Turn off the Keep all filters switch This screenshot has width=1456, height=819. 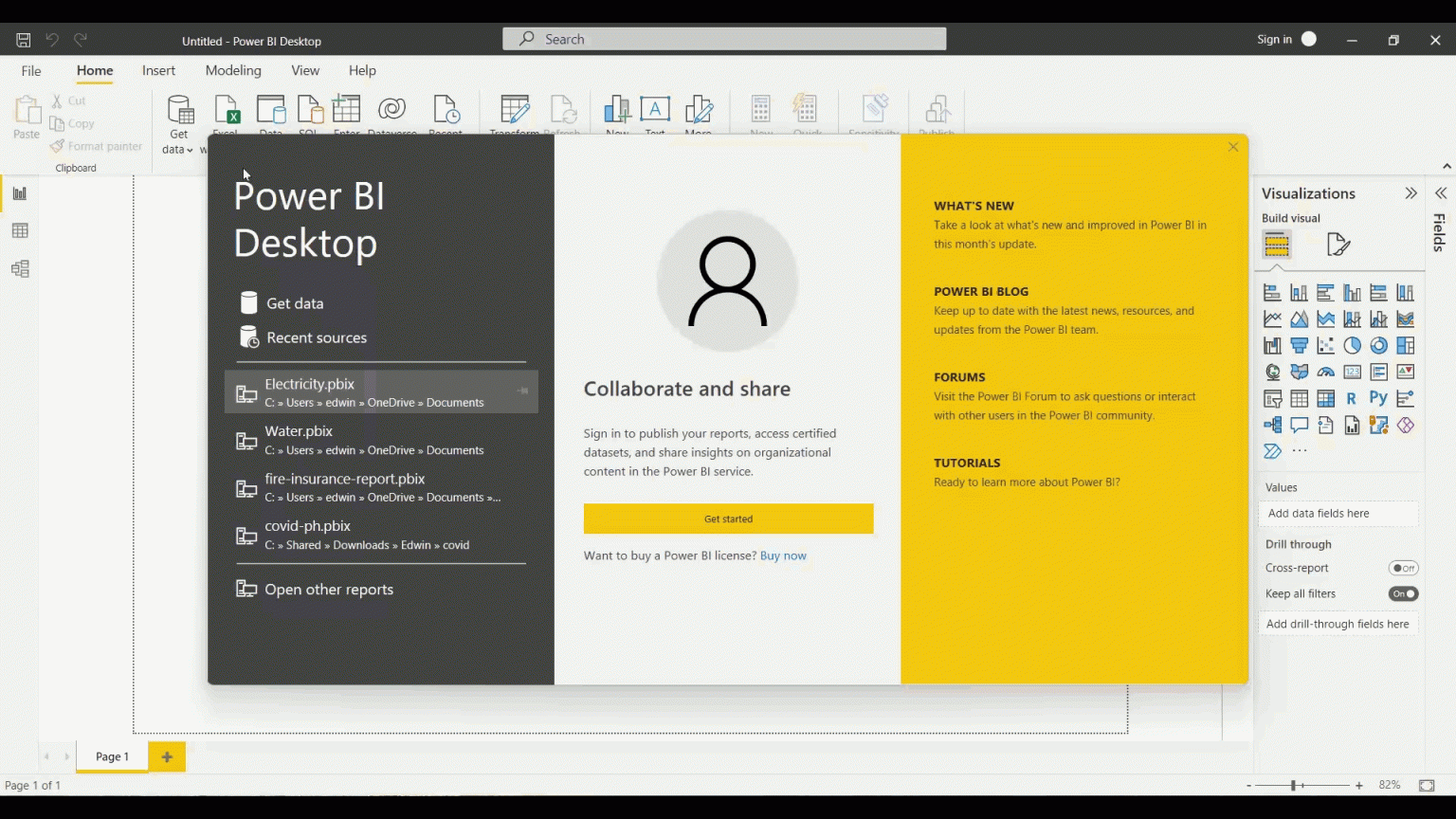coord(1403,594)
